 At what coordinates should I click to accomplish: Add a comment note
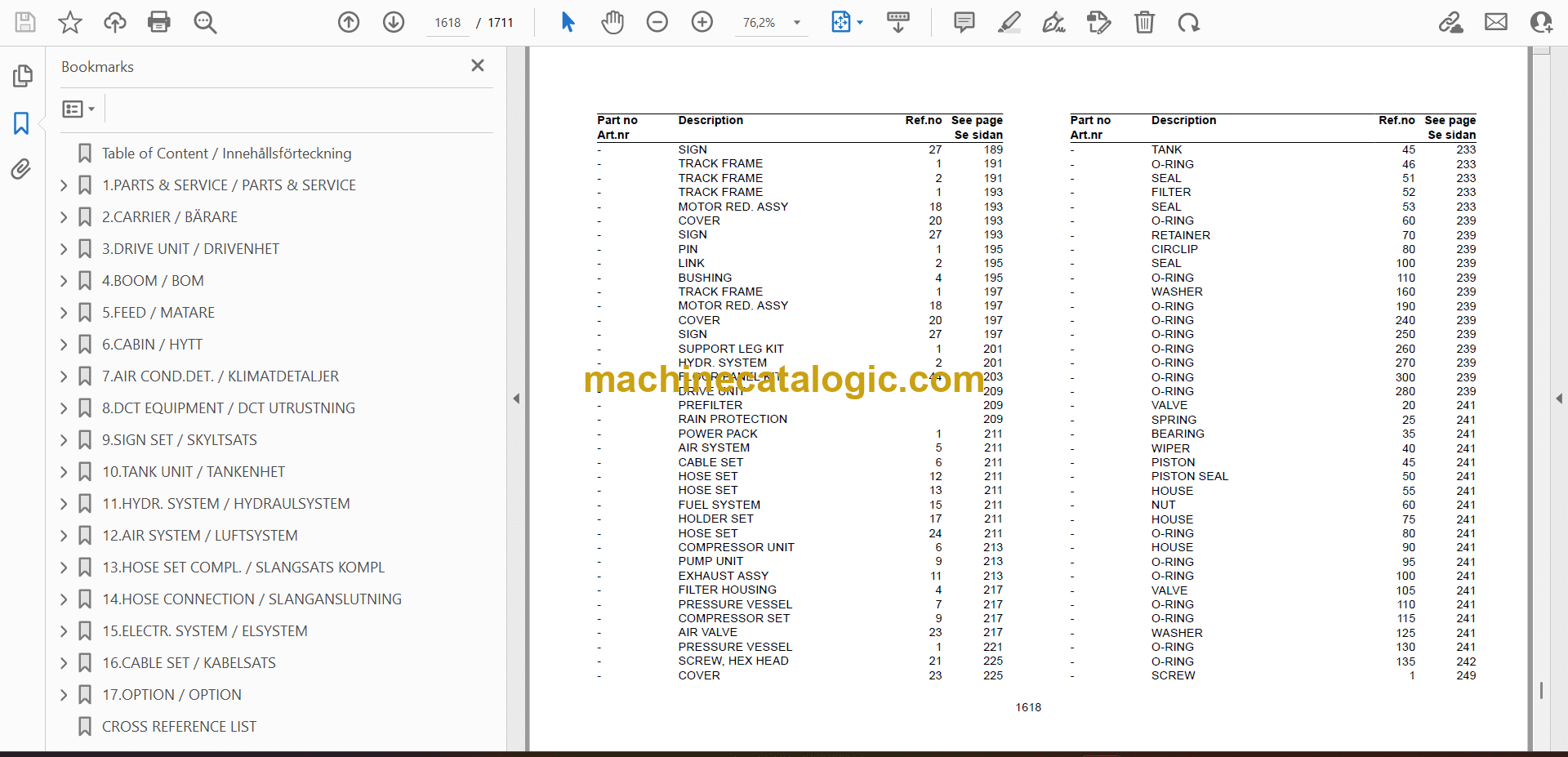964,22
